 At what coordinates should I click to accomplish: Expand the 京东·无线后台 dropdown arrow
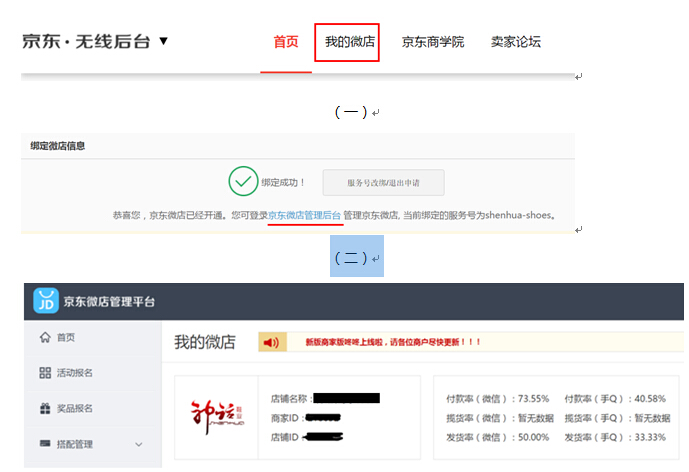163,41
